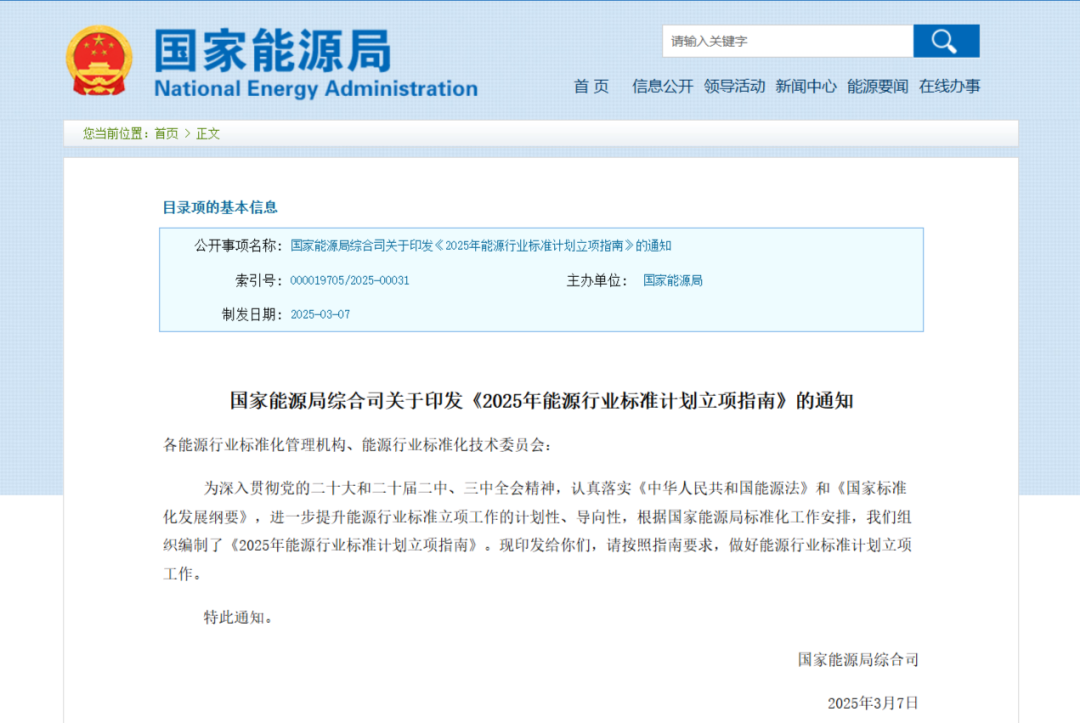Go to 新闻中心 in the top navigation
1080x723 pixels.
[806, 86]
